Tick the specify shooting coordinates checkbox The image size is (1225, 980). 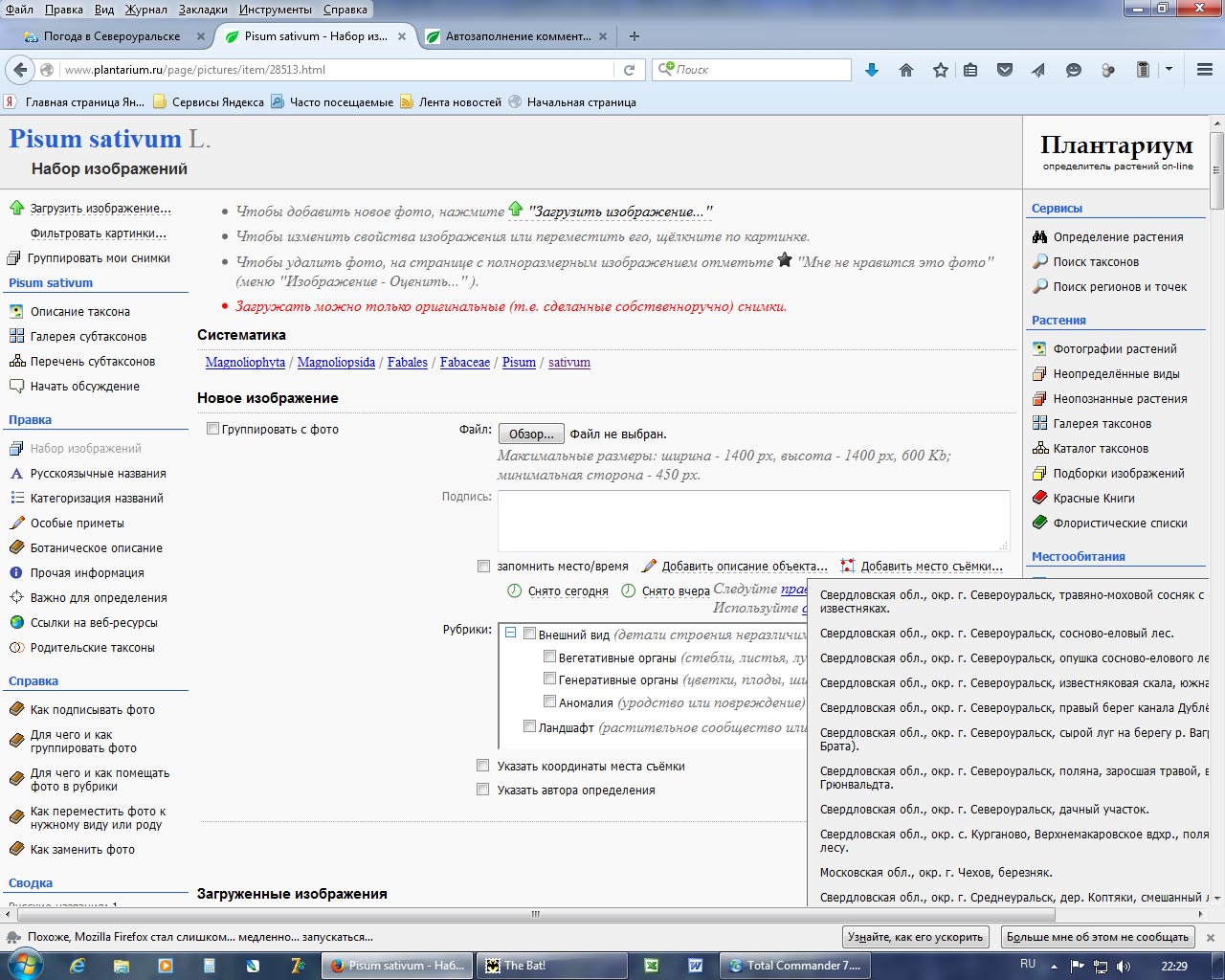pyautogui.click(x=483, y=766)
